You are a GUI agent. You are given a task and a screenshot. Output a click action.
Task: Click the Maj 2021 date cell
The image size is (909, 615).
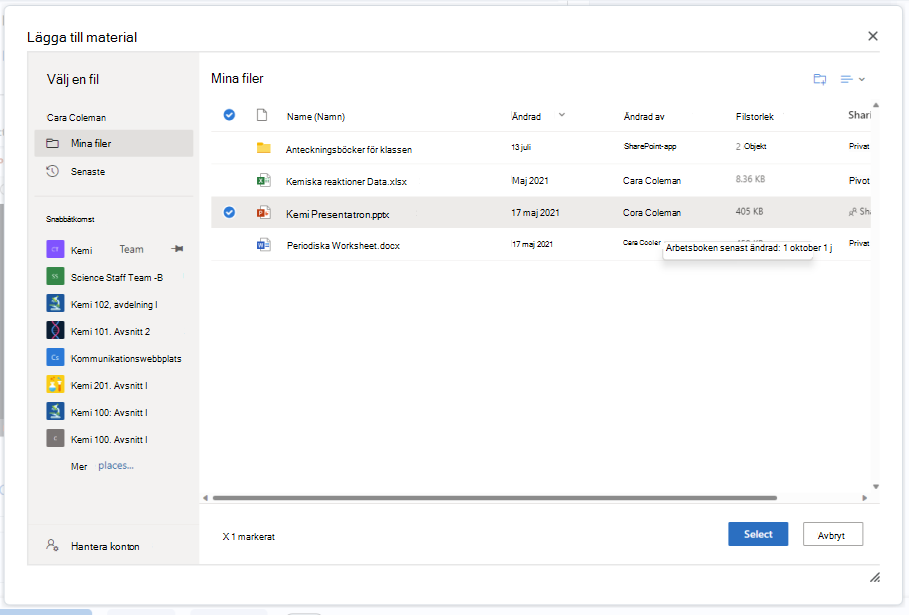pos(530,181)
